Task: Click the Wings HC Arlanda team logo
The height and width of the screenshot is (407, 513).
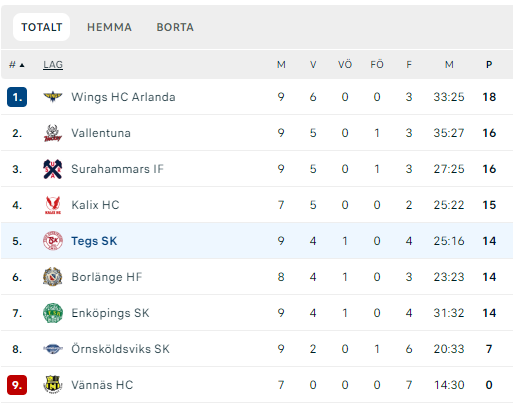Action: coord(53,97)
